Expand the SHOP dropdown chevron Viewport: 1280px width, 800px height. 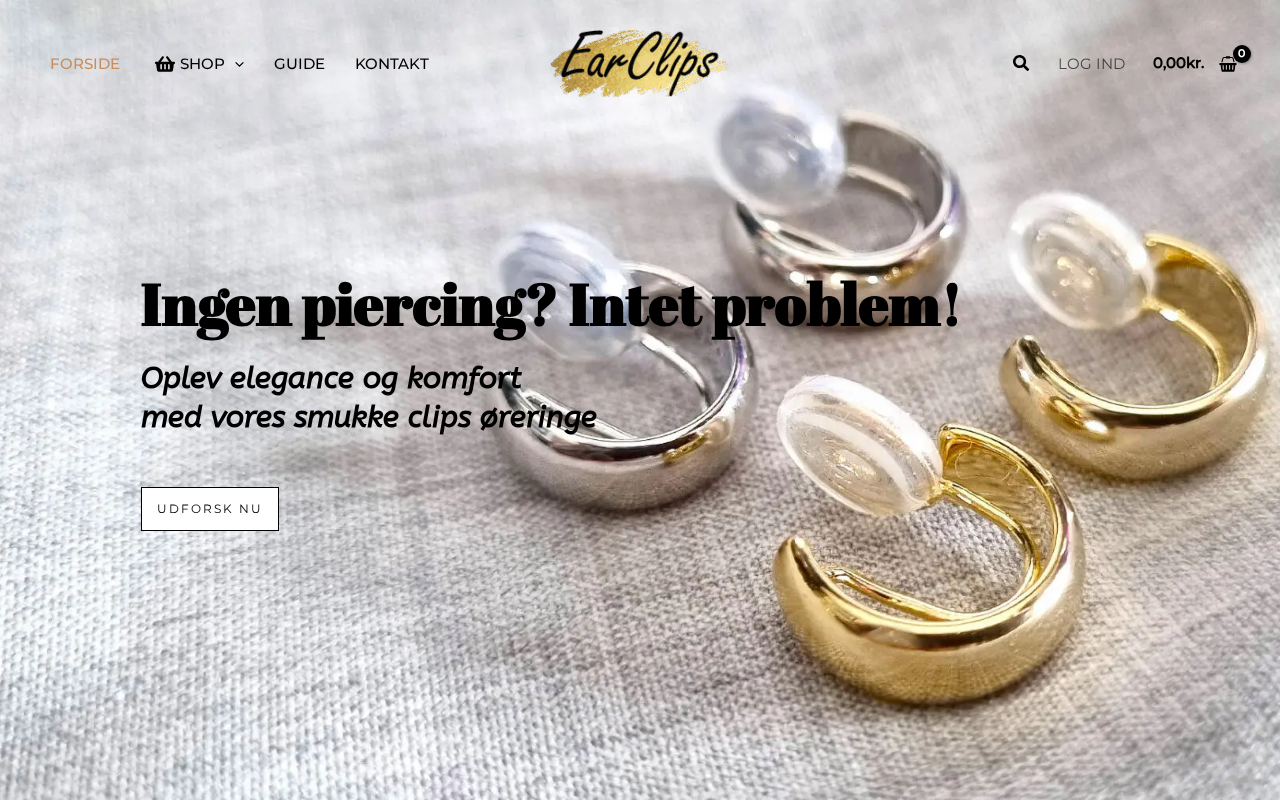pos(239,64)
